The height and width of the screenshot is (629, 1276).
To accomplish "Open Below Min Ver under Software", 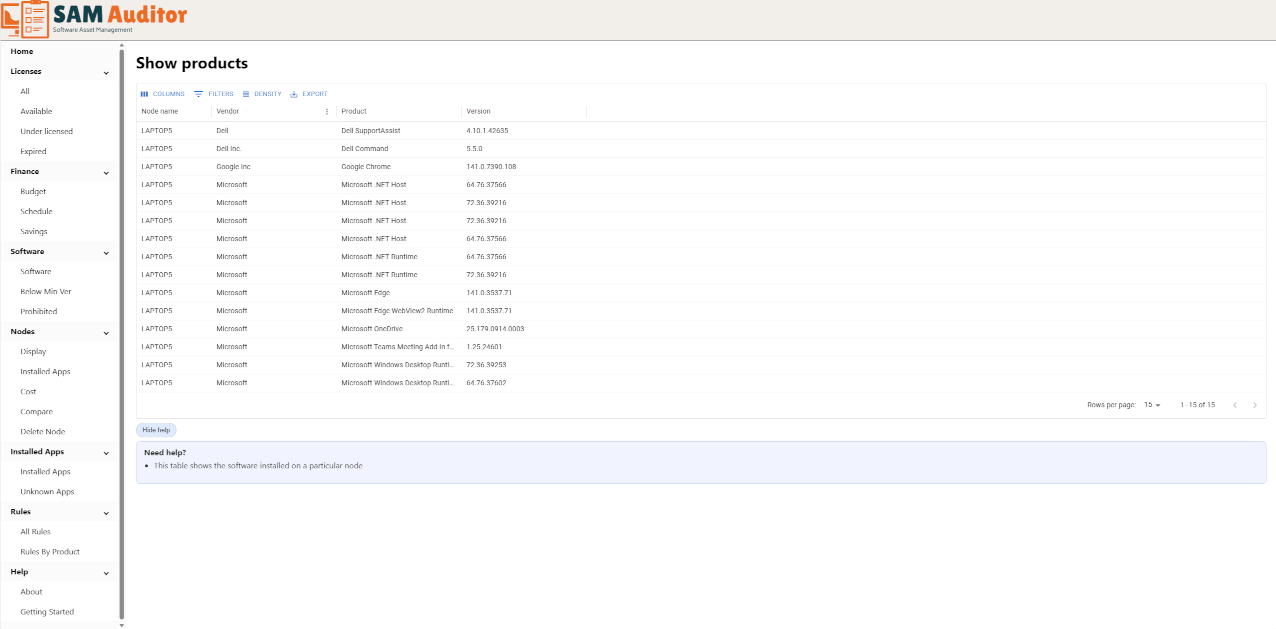I will (46, 291).
